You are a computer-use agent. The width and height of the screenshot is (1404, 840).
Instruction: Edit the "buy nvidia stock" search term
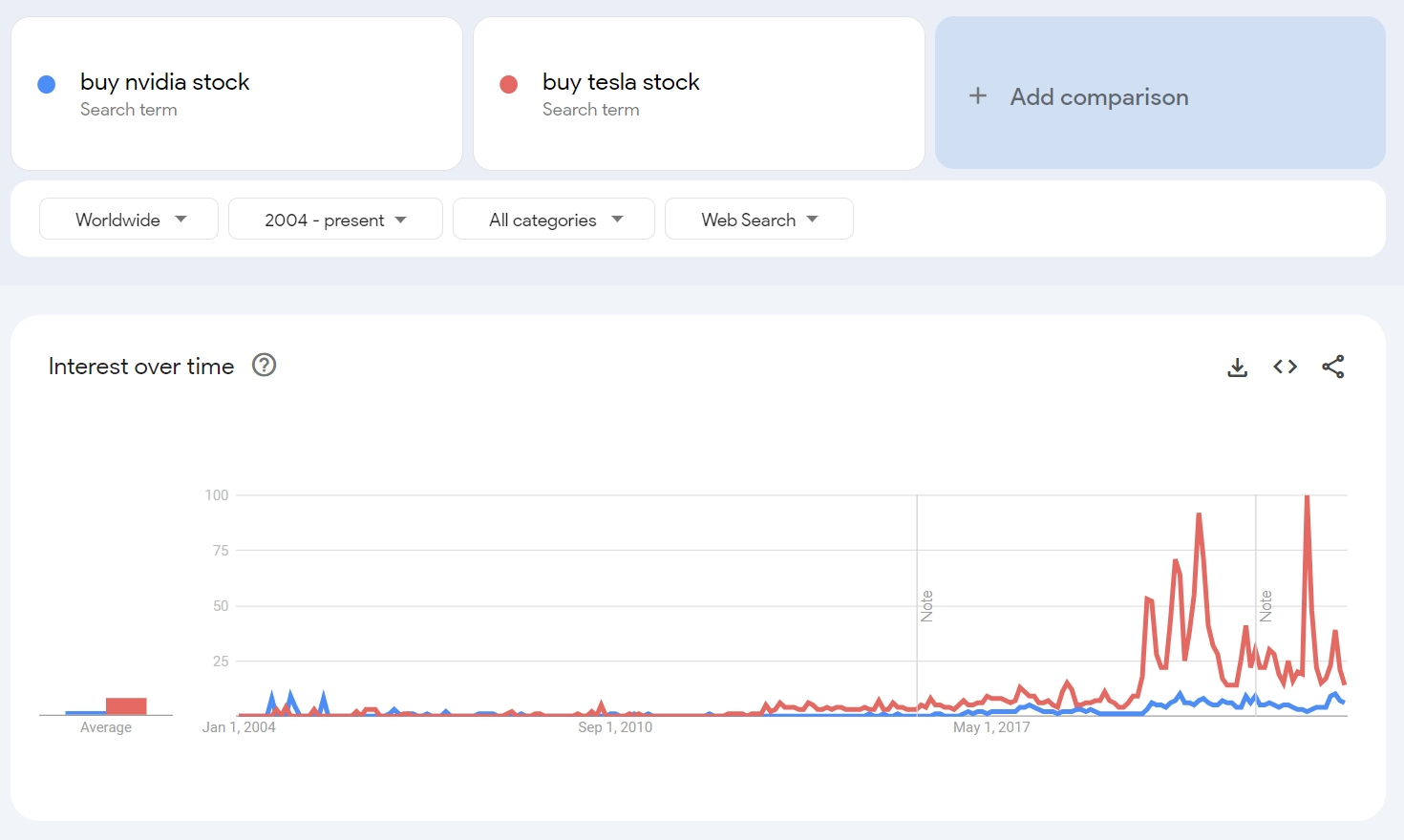[x=164, y=82]
